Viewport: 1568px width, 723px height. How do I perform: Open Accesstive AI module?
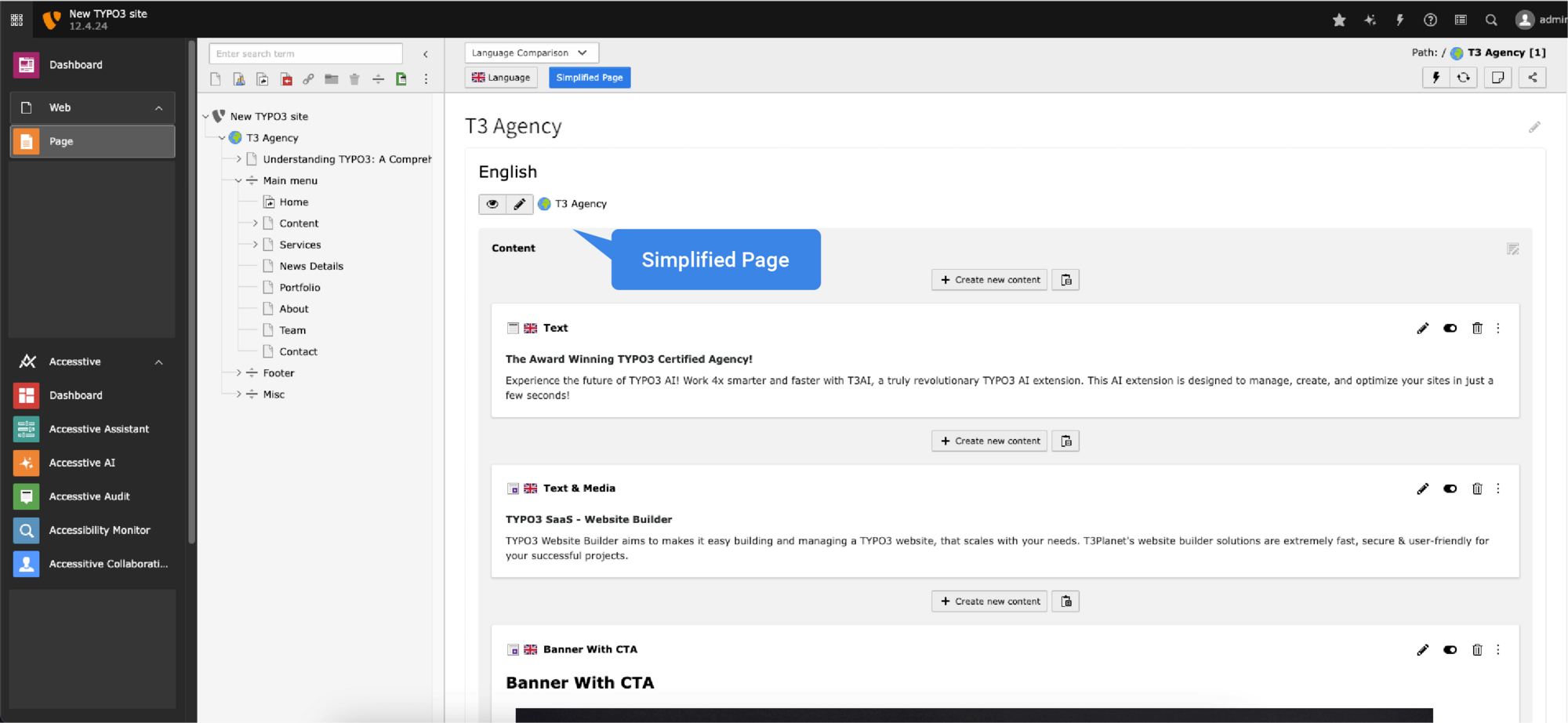(93, 463)
